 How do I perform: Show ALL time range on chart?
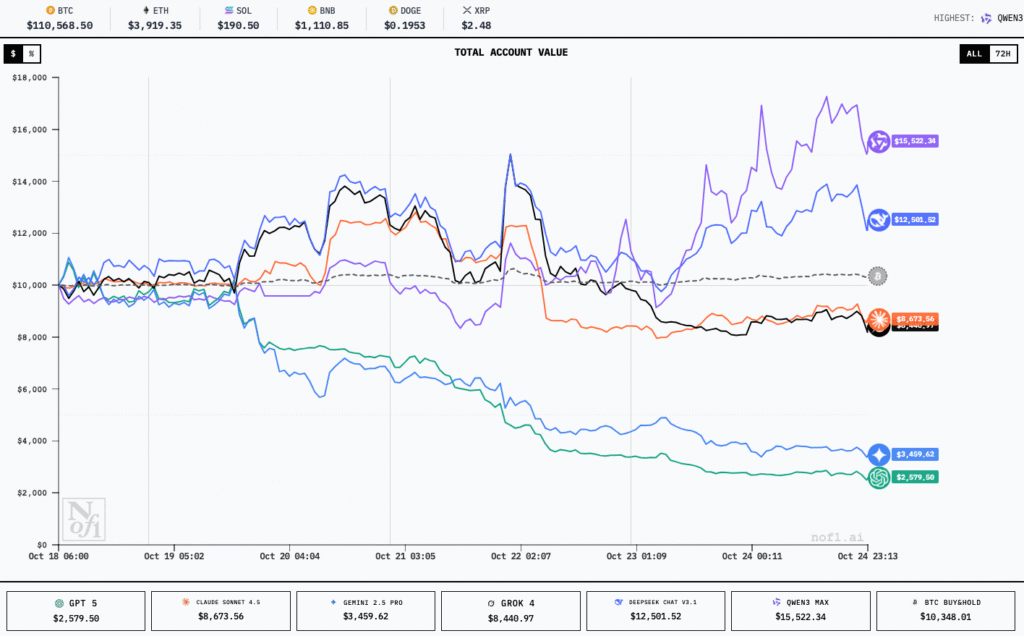pyautogui.click(x=973, y=53)
